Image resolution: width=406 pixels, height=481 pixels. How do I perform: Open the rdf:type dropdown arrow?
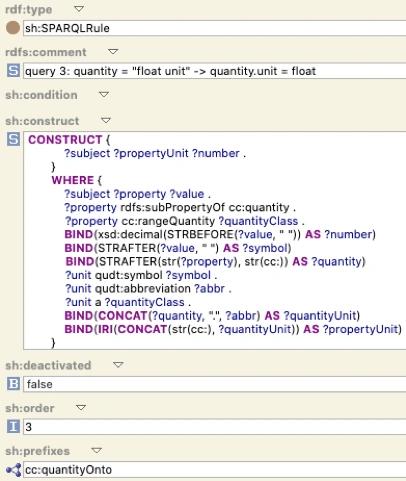click(79, 9)
